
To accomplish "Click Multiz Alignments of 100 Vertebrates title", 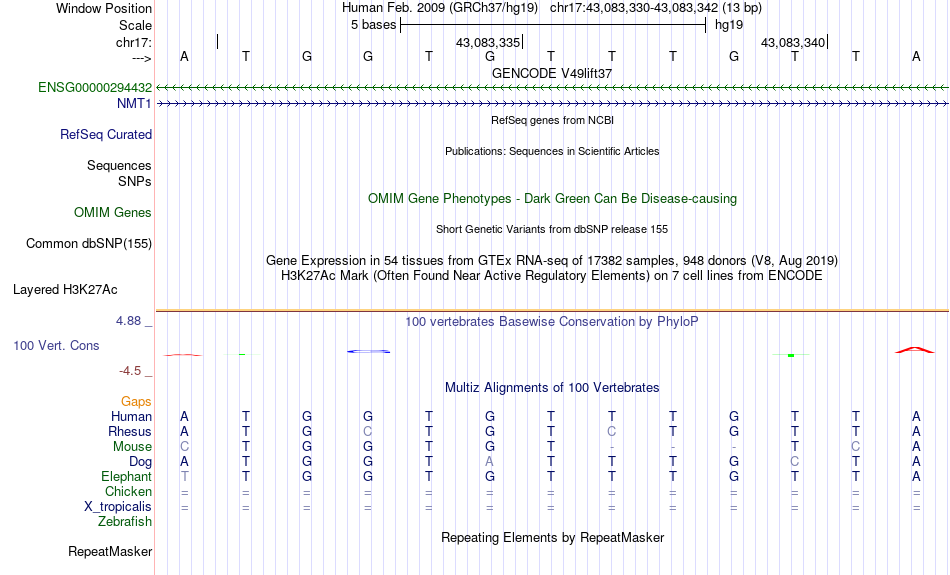I will tap(552, 388).
